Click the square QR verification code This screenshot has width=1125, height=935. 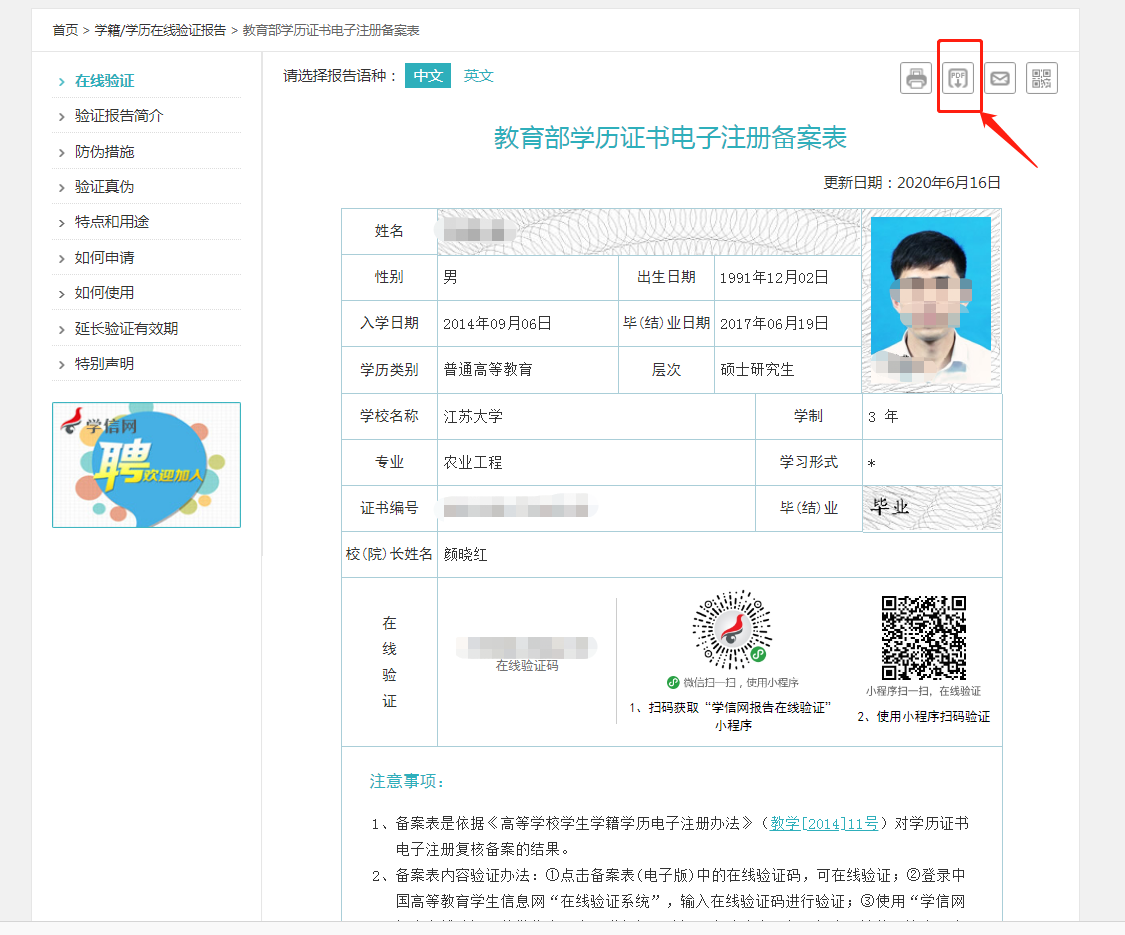tap(923, 637)
